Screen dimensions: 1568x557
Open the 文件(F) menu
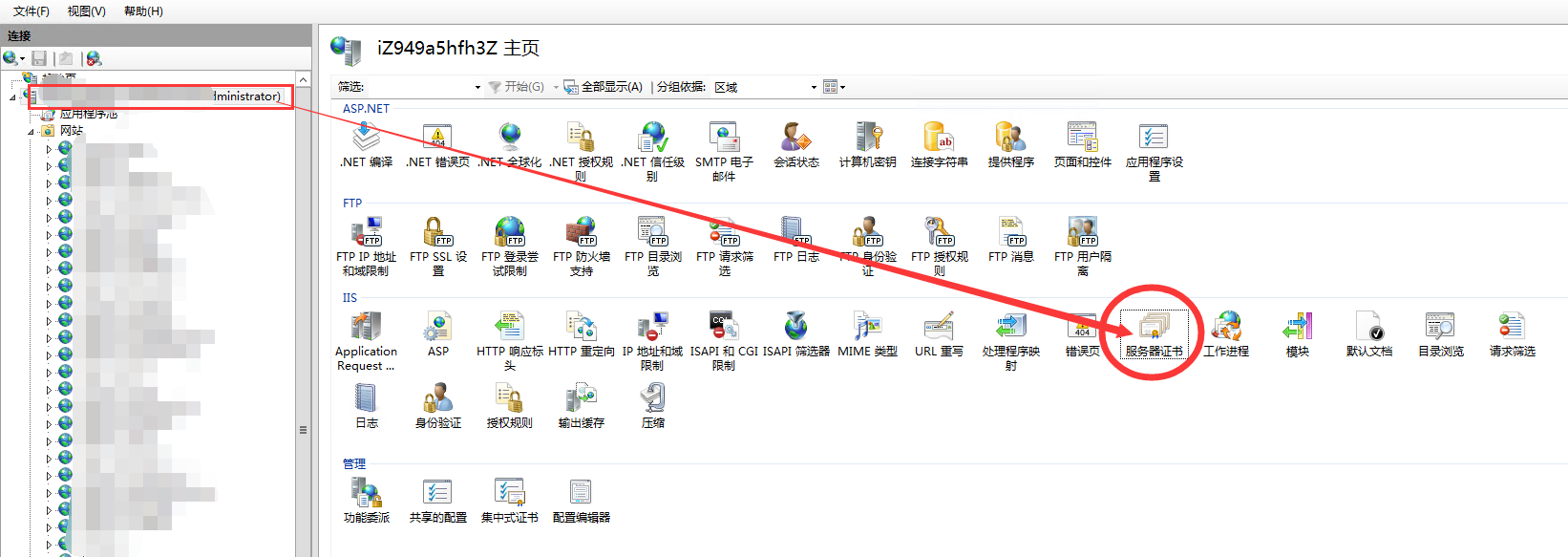tap(32, 11)
